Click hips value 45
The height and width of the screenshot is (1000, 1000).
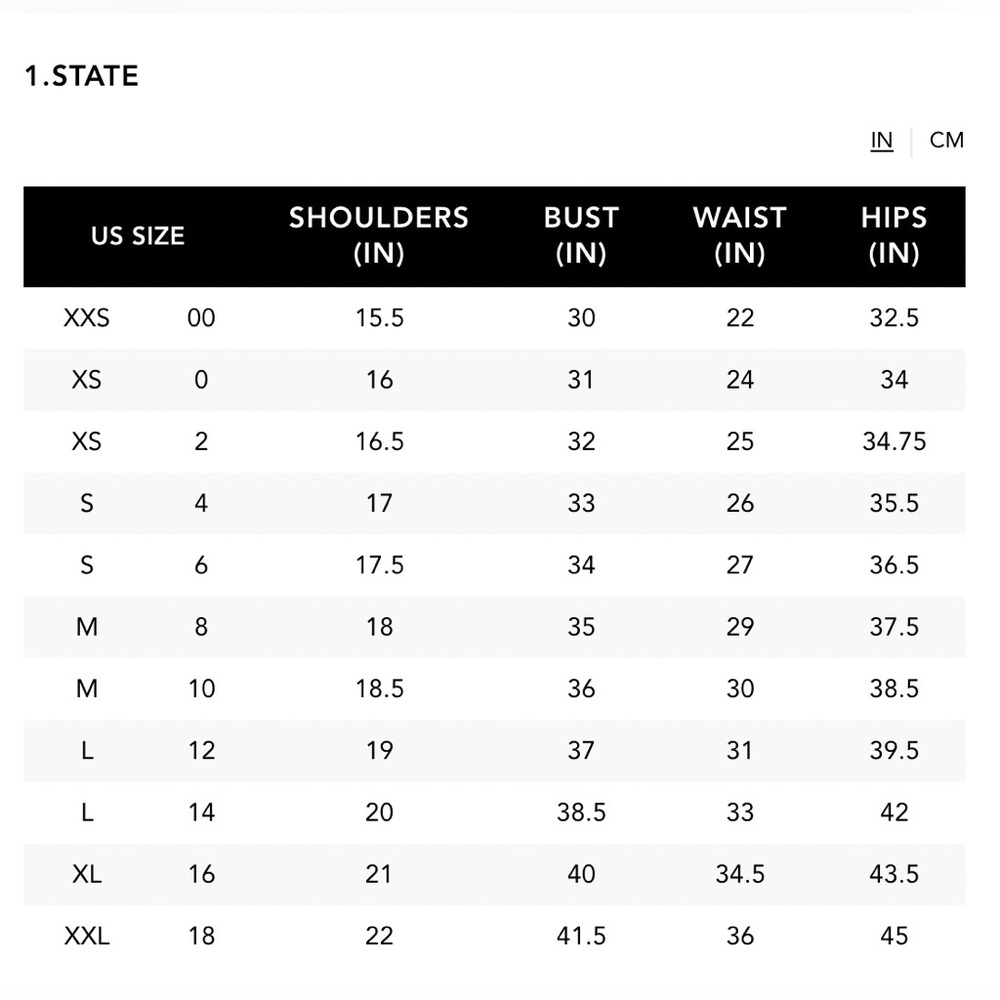(x=894, y=936)
